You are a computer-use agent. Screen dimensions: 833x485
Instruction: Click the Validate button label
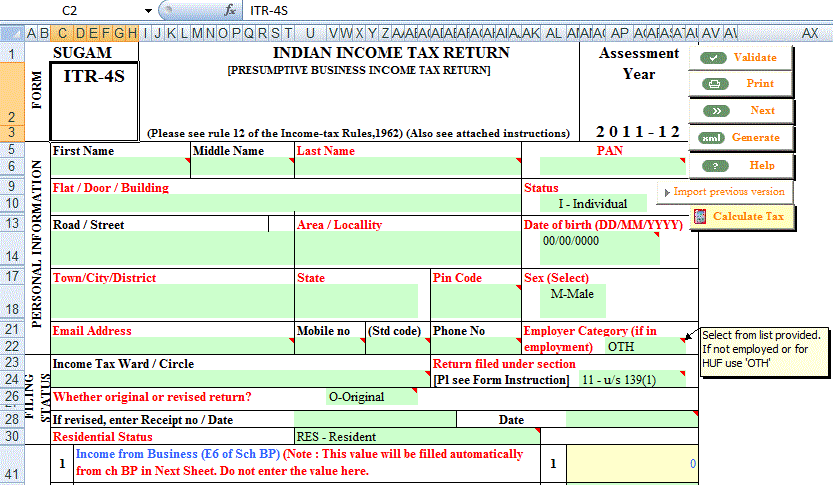tap(755, 57)
